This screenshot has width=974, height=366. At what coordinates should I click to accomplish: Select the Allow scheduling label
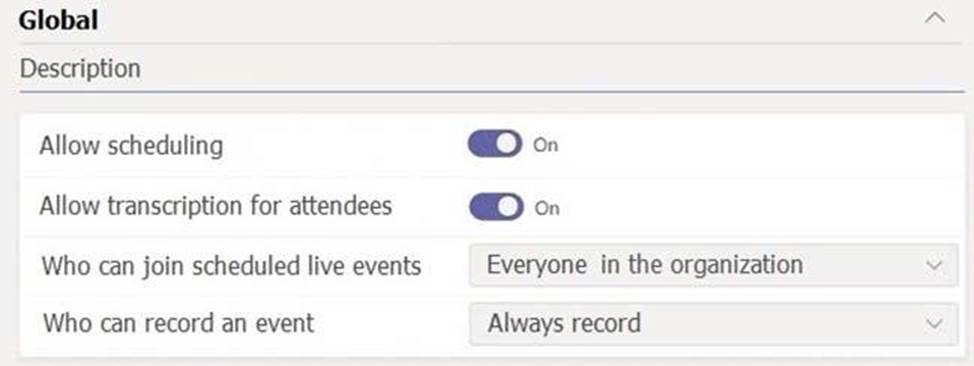point(131,145)
